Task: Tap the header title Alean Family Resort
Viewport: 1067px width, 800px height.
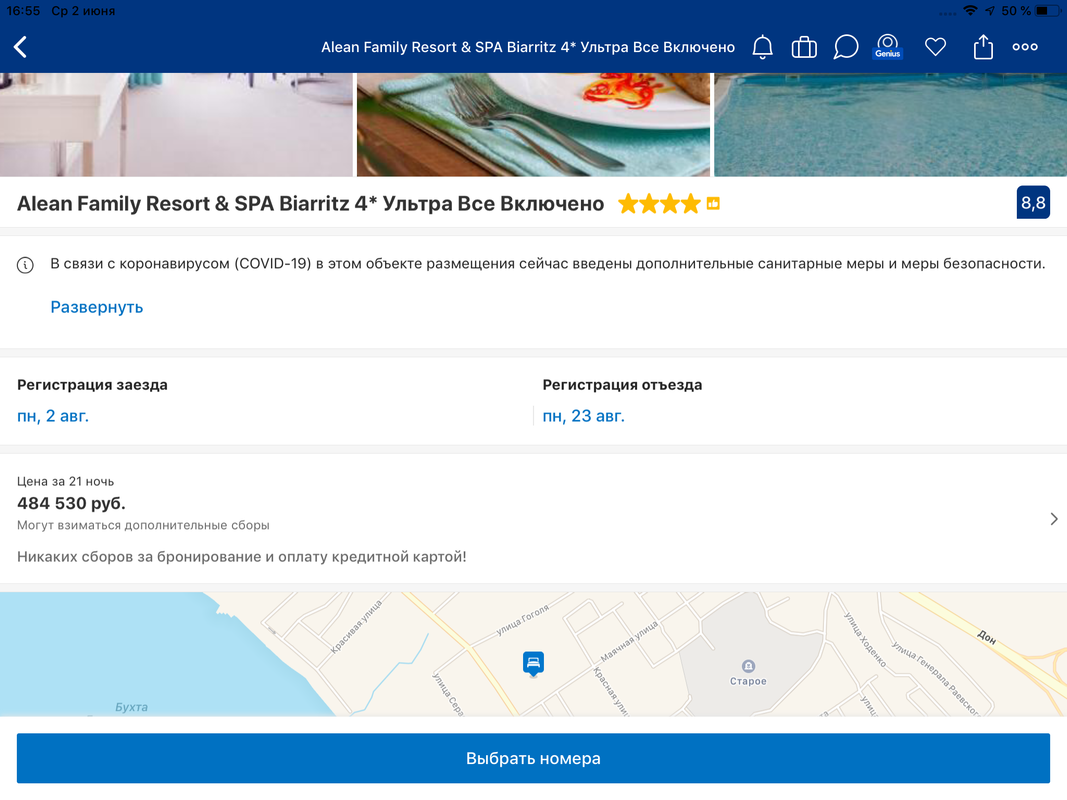Action: tap(528, 47)
